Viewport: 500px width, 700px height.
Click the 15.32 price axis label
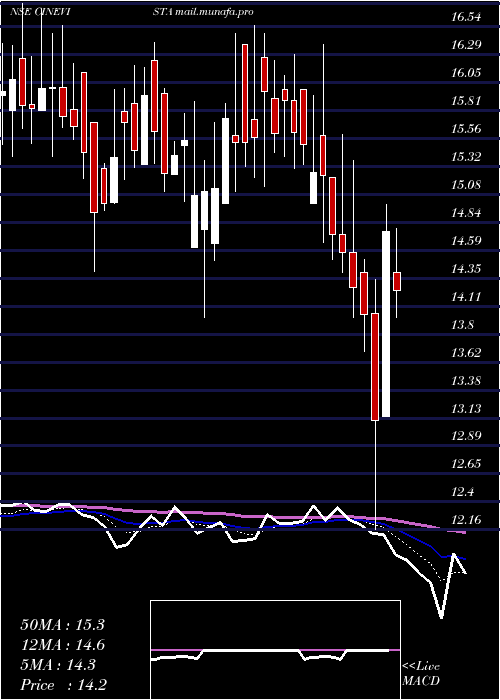point(466,157)
